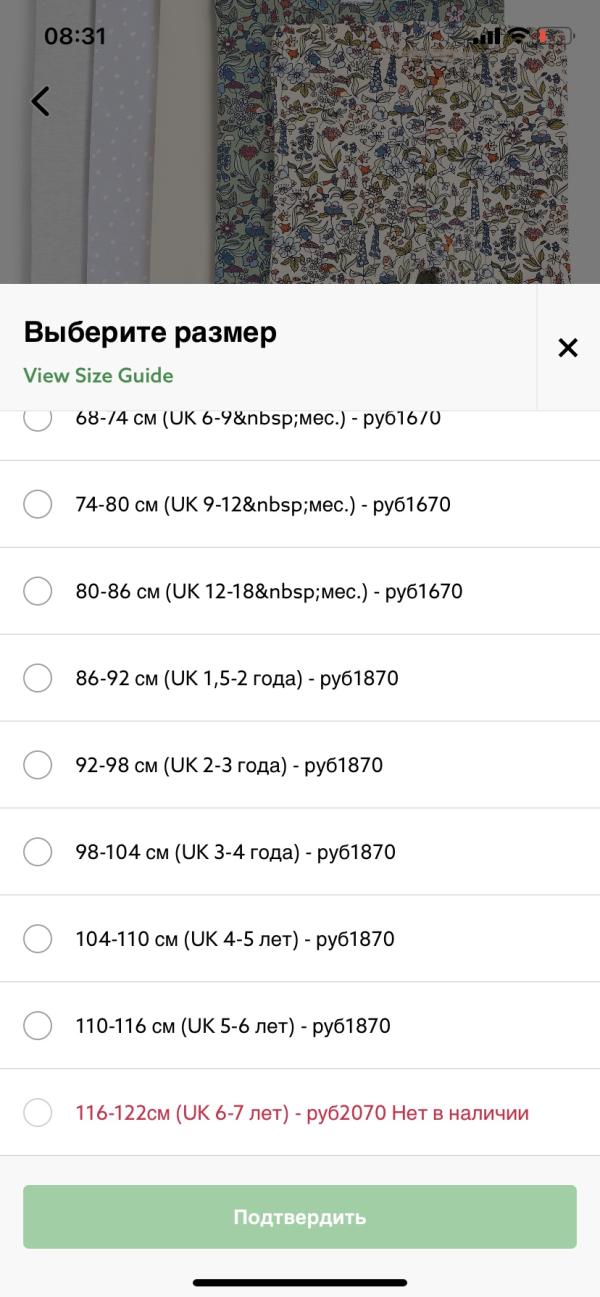
Task: Tap the cellular signal bars icon
Action: coord(486,37)
